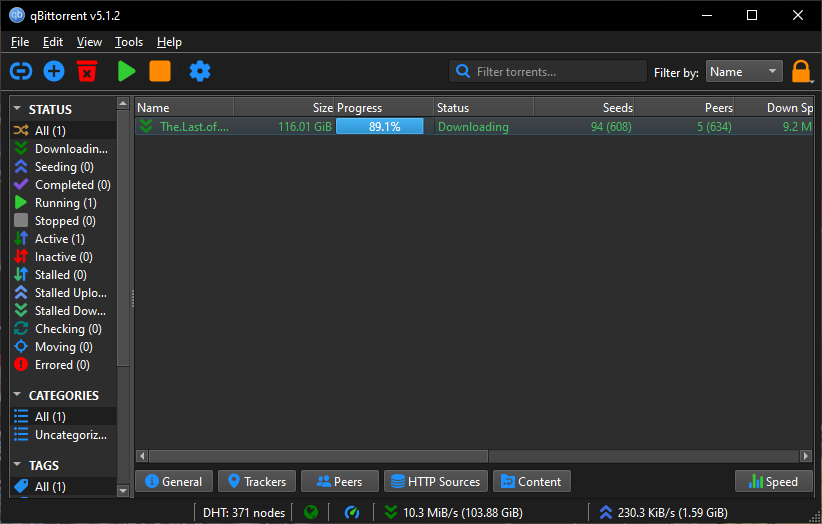Sort by the Name column header

[184, 107]
